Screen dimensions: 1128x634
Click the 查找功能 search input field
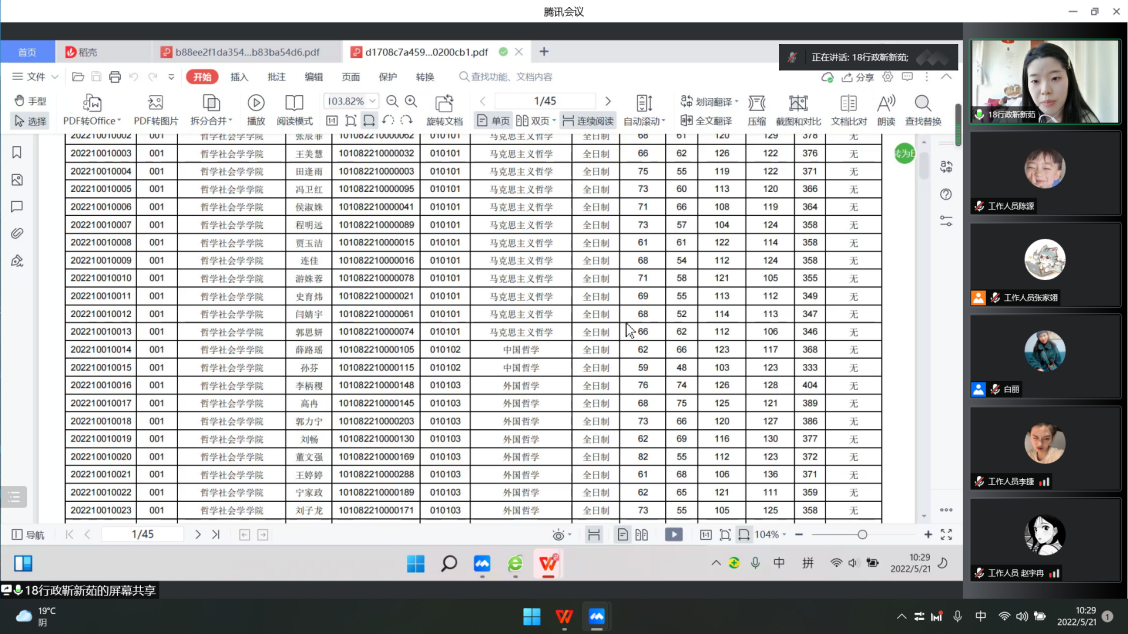click(x=510, y=77)
